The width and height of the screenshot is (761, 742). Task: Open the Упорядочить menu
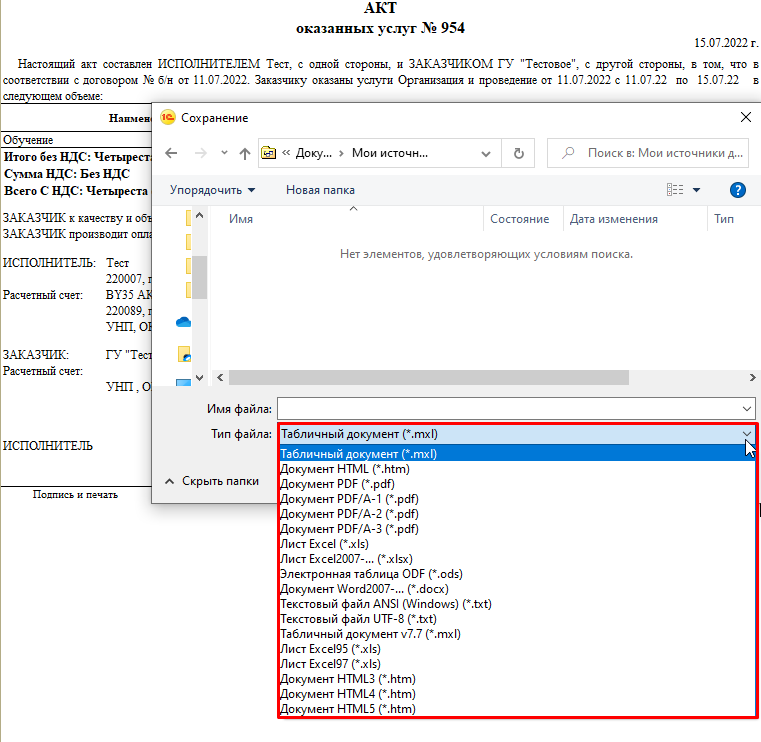coord(212,190)
